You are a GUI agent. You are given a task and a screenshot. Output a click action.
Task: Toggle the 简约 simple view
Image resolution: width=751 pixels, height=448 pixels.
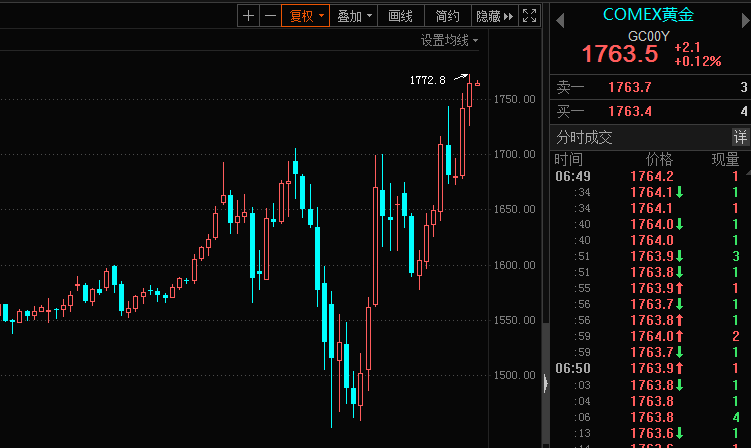pyautogui.click(x=447, y=15)
